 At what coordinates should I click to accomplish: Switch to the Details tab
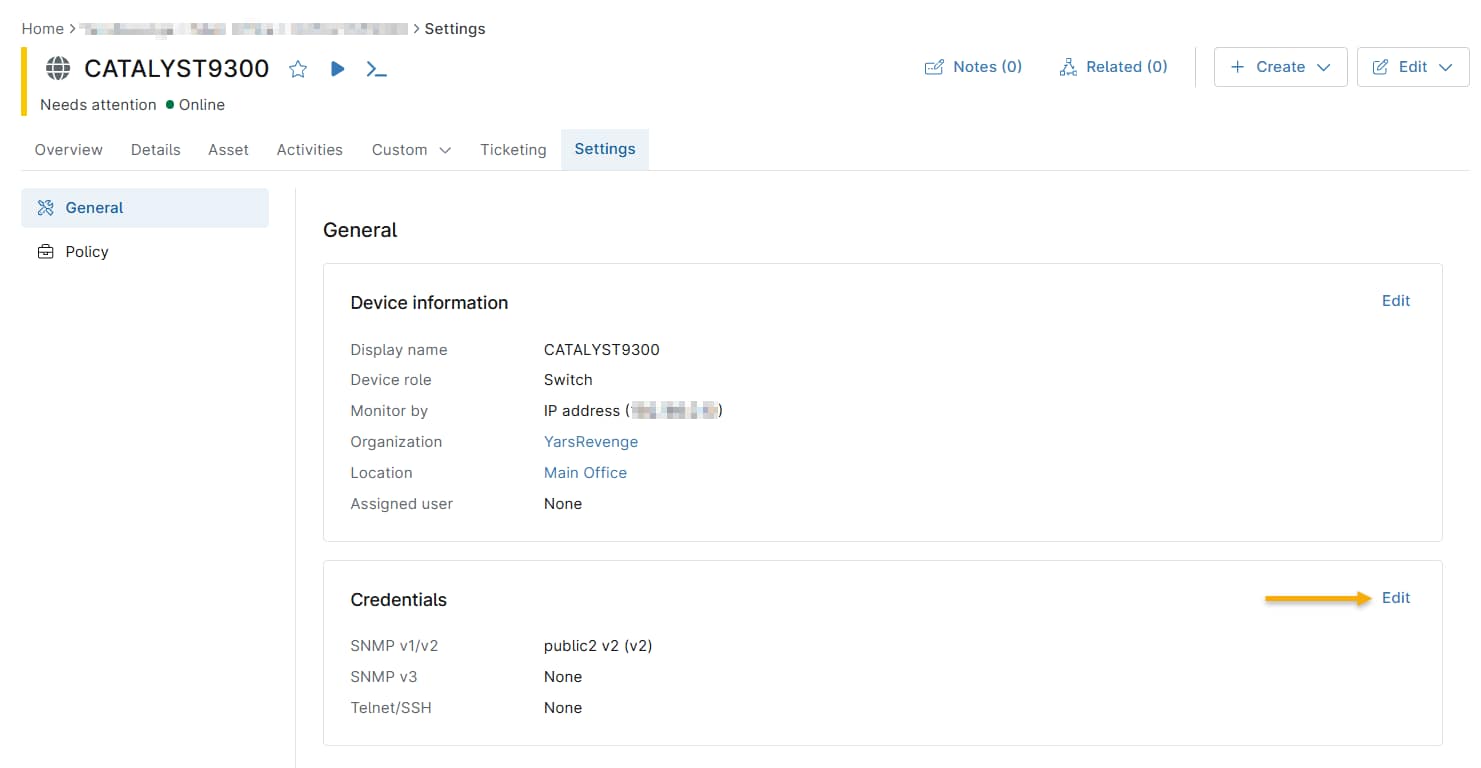(x=155, y=150)
